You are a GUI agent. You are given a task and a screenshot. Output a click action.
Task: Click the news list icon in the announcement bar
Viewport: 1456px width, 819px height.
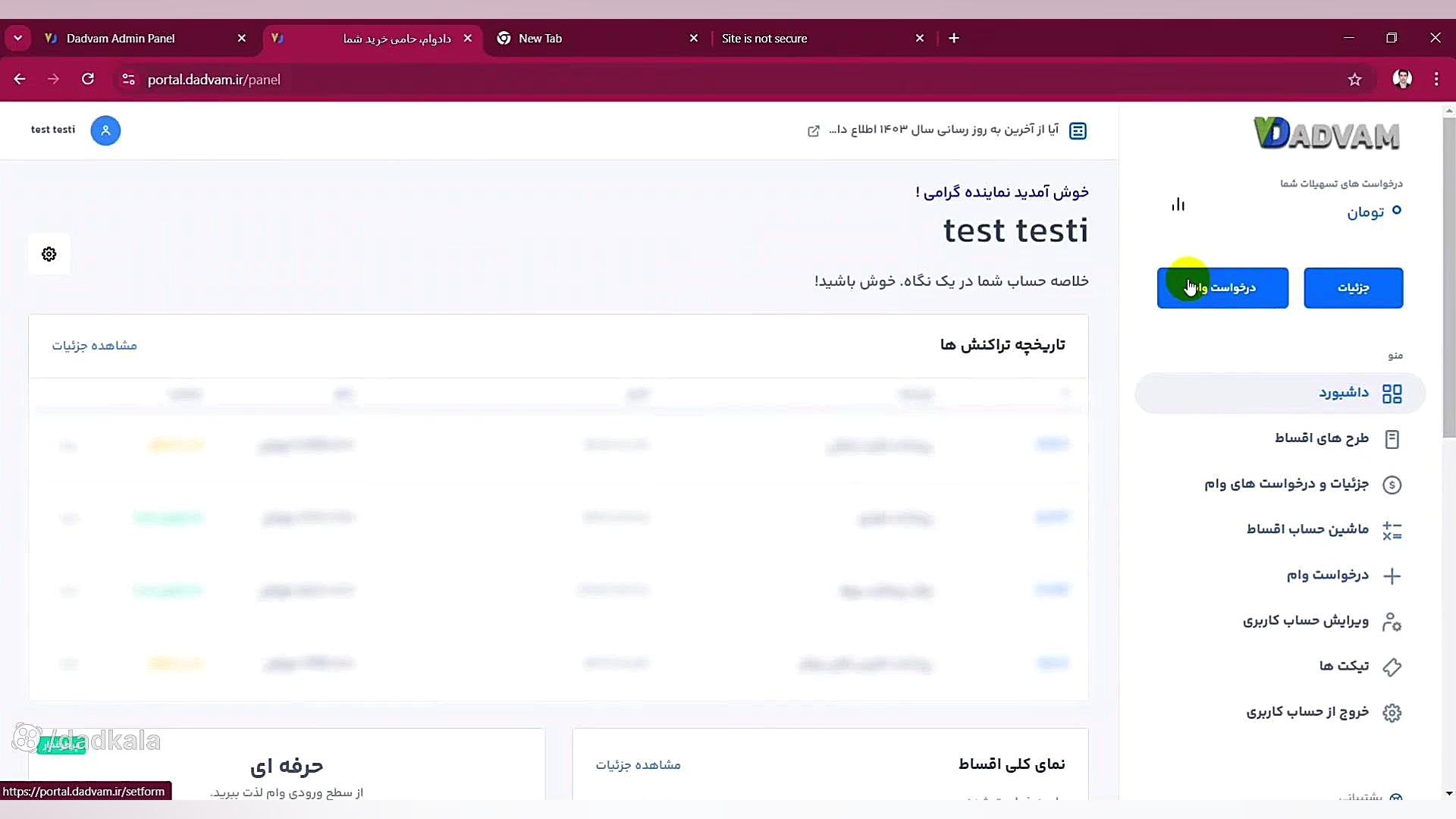1078,130
